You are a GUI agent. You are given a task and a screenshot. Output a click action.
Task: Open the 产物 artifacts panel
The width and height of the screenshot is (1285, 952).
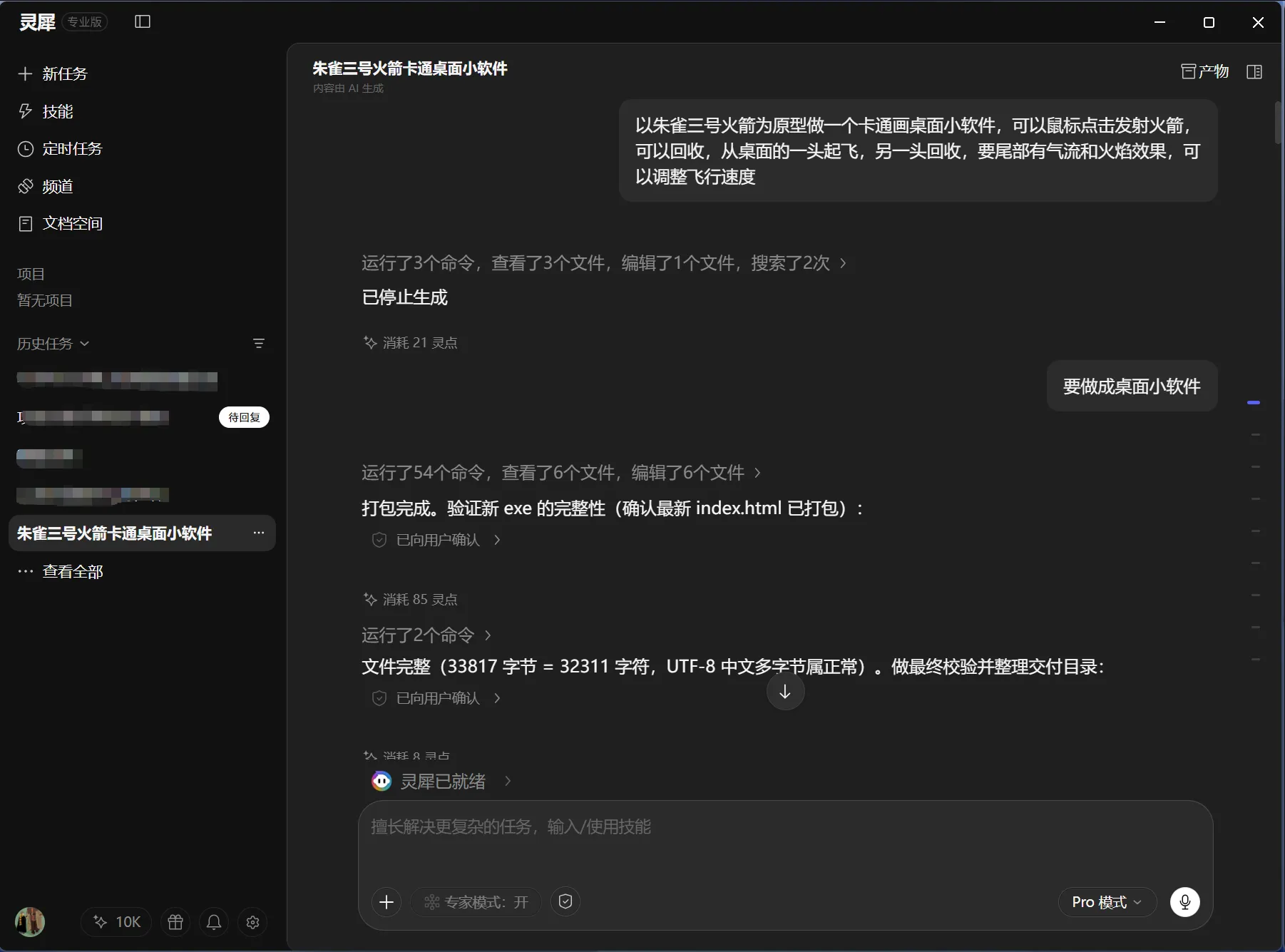click(1205, 71)
